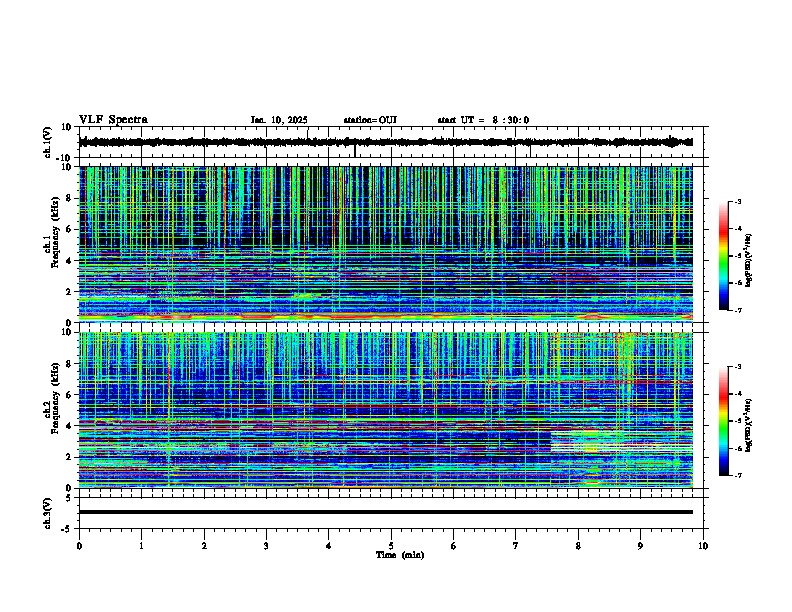Click time axis tick label "3"
This screenshot has width=792, height=612.
click(x=266, y=546)
